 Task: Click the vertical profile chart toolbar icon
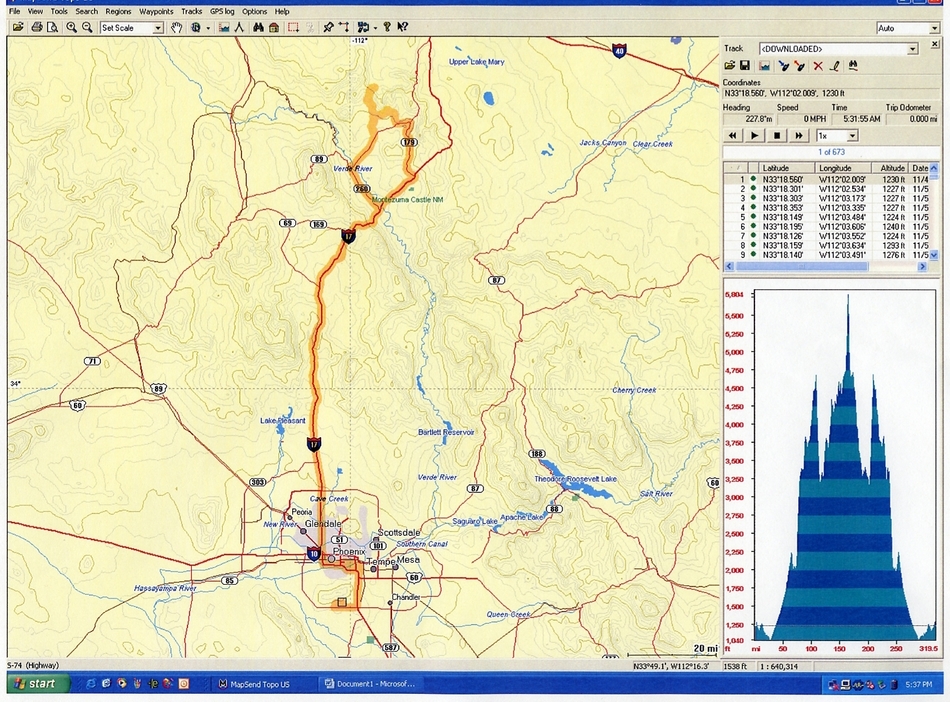[x=224, y=27]
